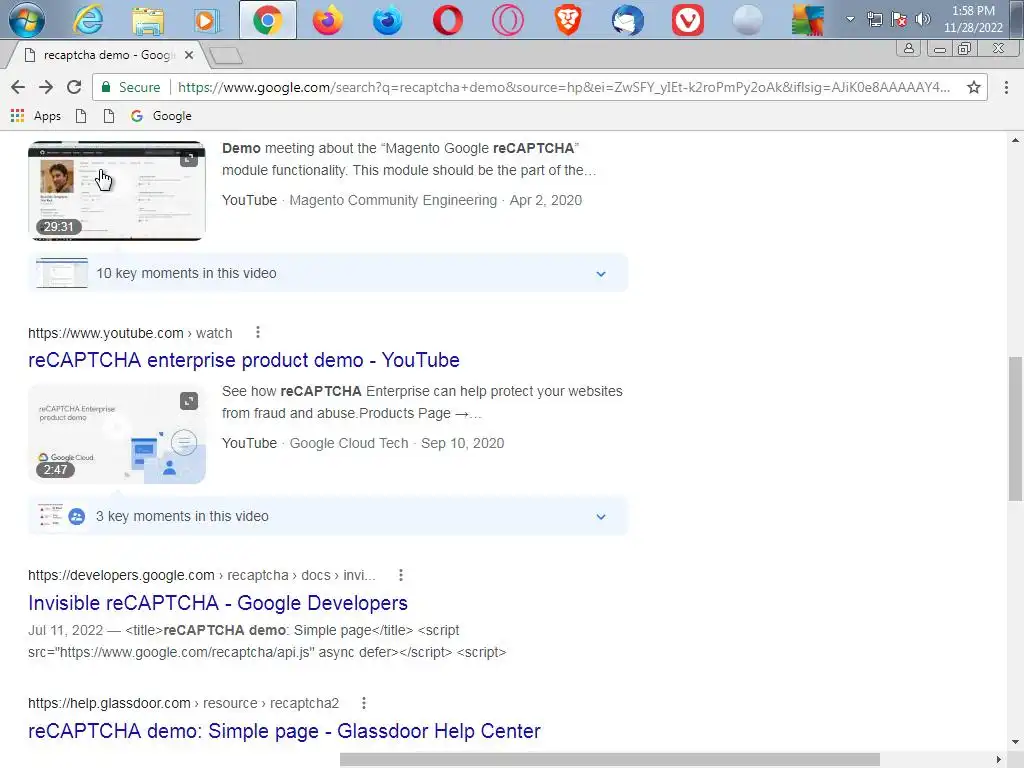This screenshot has width=1024, height=768.
Task: Click the scroll down arrow
Action: [x=1015, y=742]
